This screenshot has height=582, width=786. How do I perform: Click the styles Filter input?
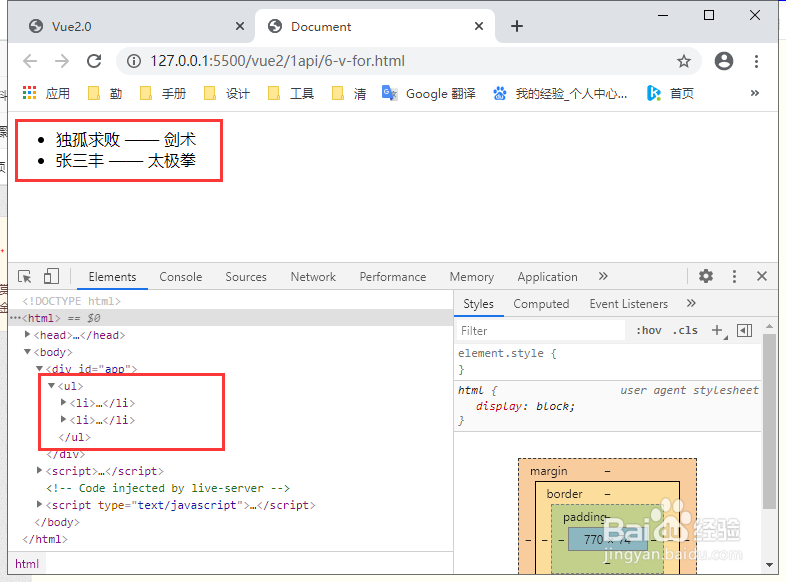pos(541,331)
